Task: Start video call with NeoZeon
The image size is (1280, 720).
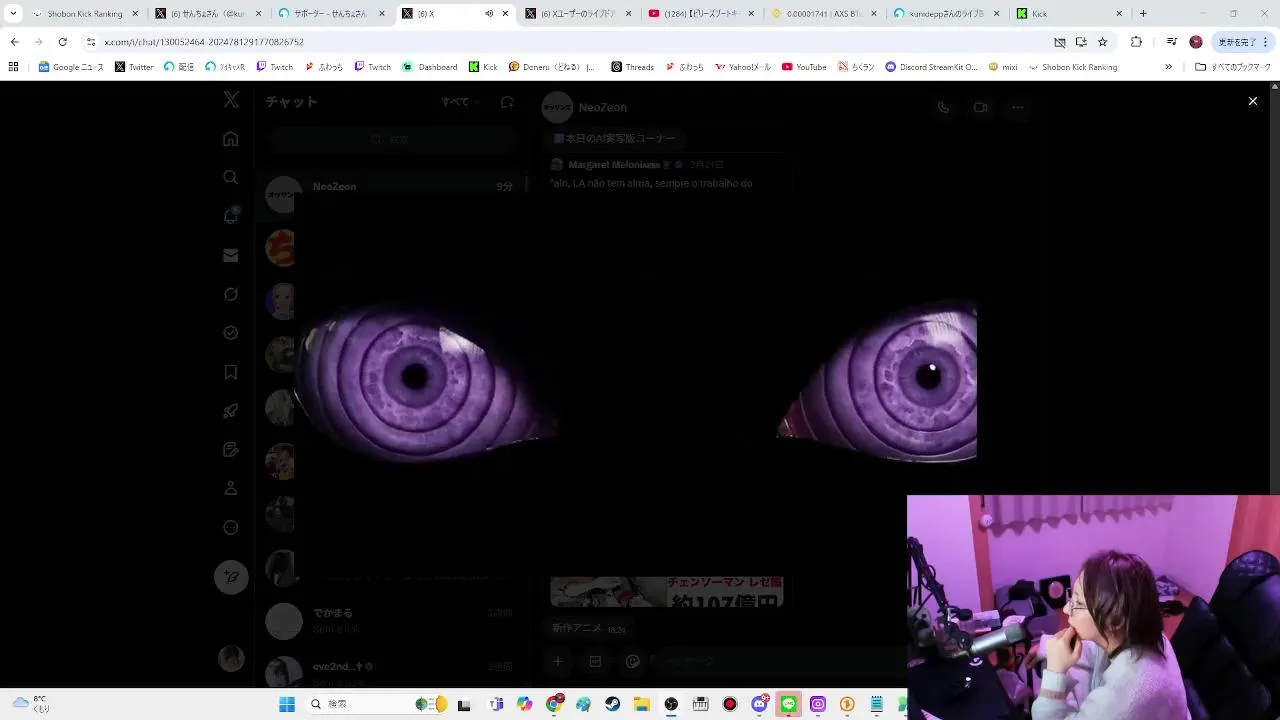Action: tap(980, 107)
